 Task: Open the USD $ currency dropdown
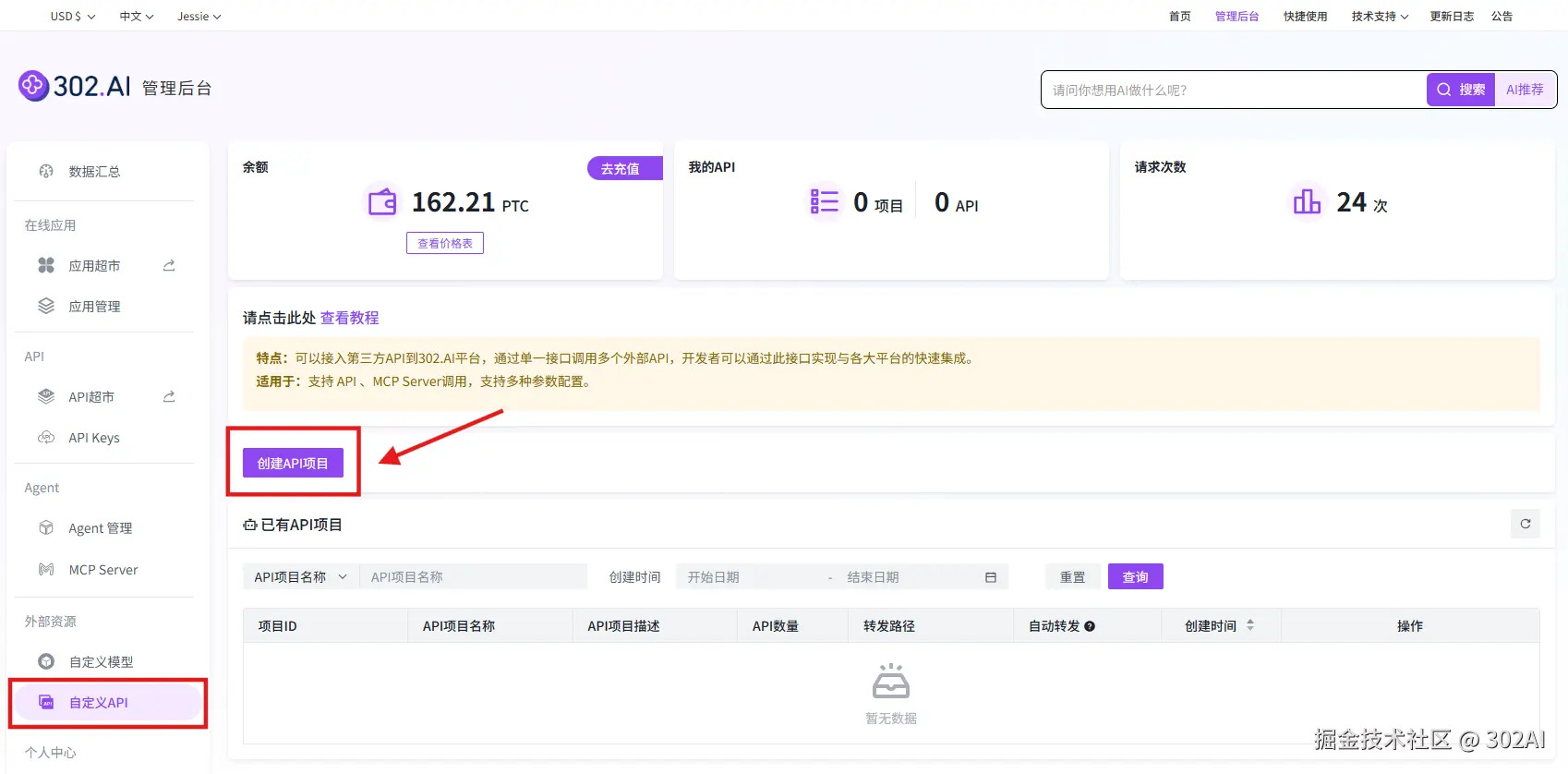[73, 17]
